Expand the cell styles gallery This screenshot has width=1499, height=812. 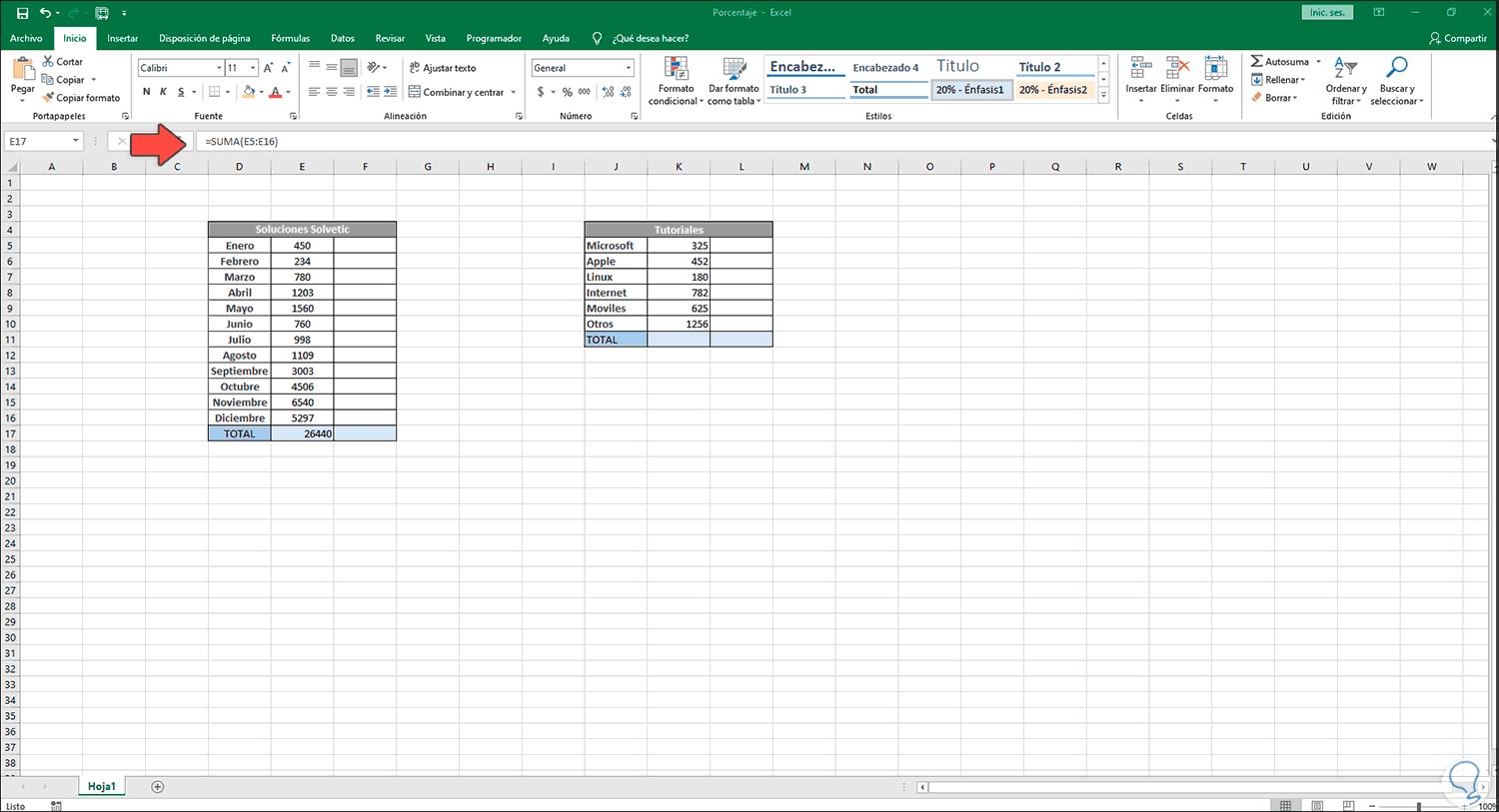[1103, 96]
